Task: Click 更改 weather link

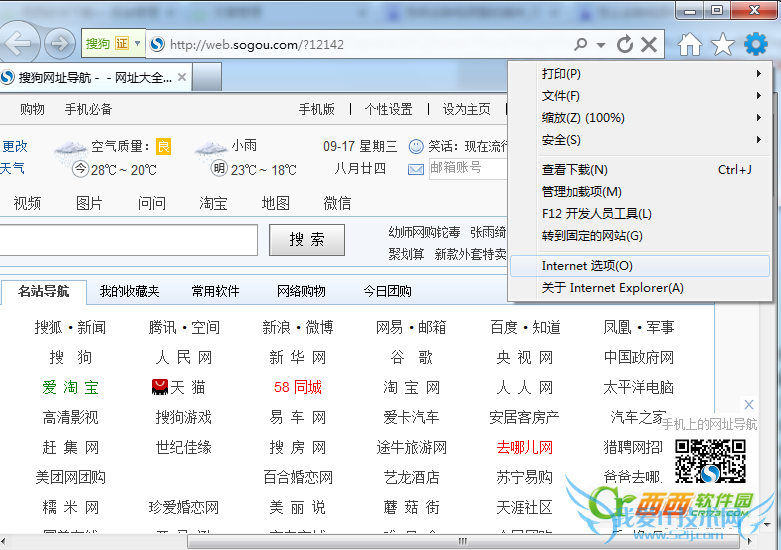Action: pyautogui.click(x=14, y=146)
